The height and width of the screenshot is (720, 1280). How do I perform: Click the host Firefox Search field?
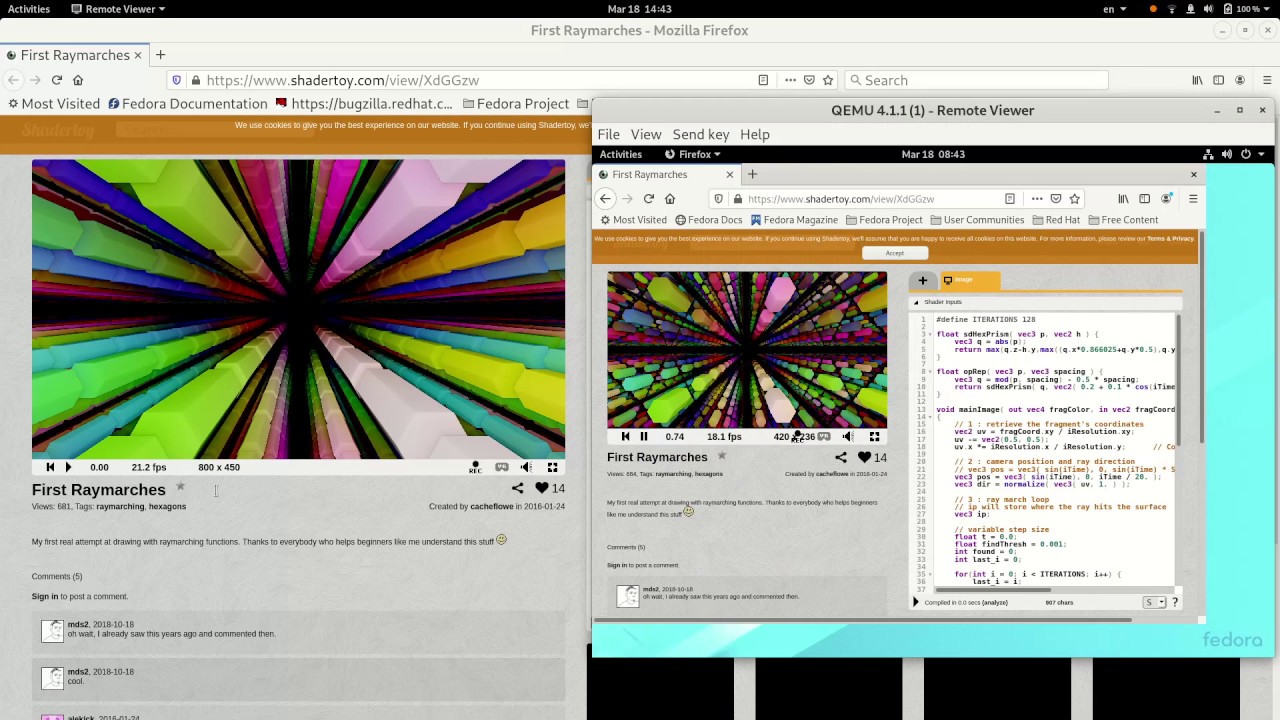tap(976, 80)
